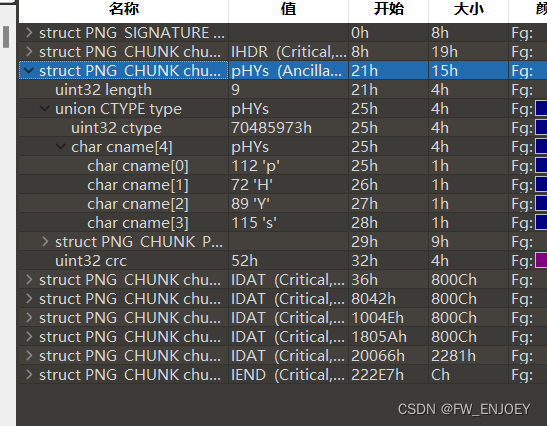The width and height of the screenshot is (547, 426).
Task: Click the size 19h of IHDR chunk
Action: (x=444, y=52)
